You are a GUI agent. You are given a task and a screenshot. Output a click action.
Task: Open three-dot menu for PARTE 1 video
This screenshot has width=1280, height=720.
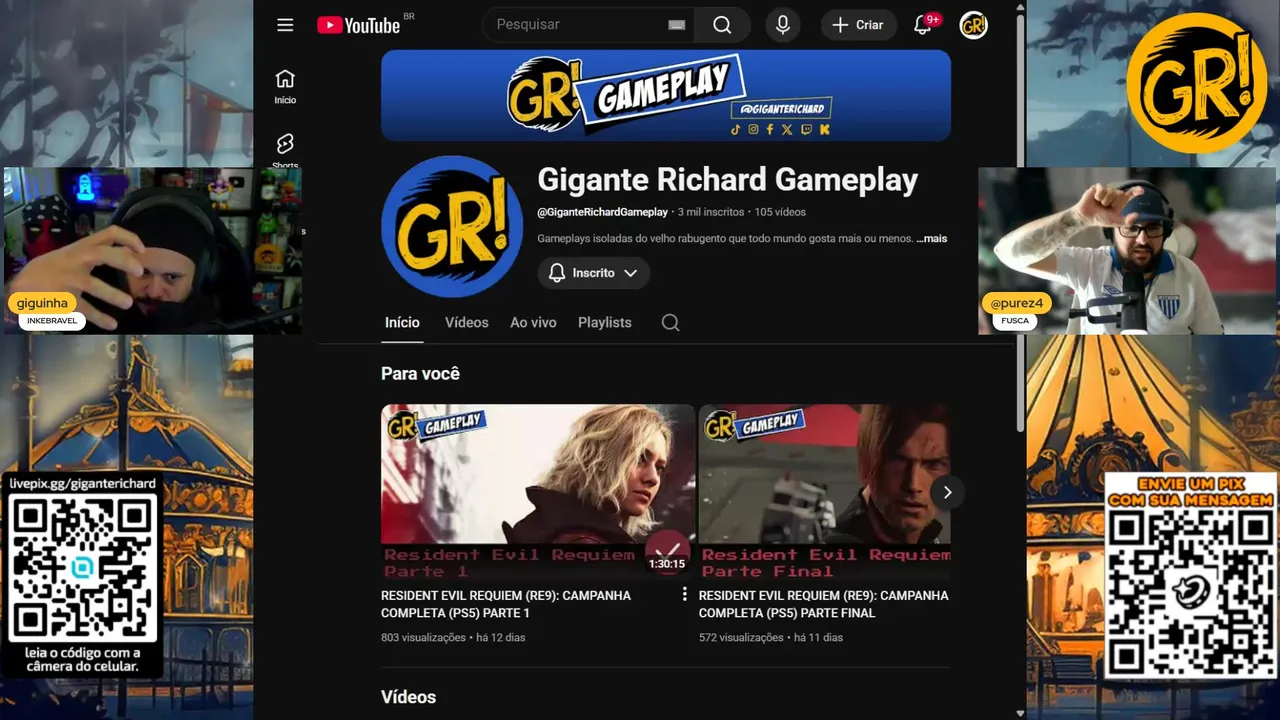click(685, 594)
